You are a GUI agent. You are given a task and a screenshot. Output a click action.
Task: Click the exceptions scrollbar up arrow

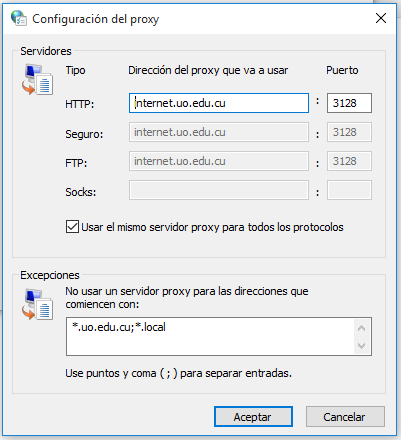[x=361, y=328]
